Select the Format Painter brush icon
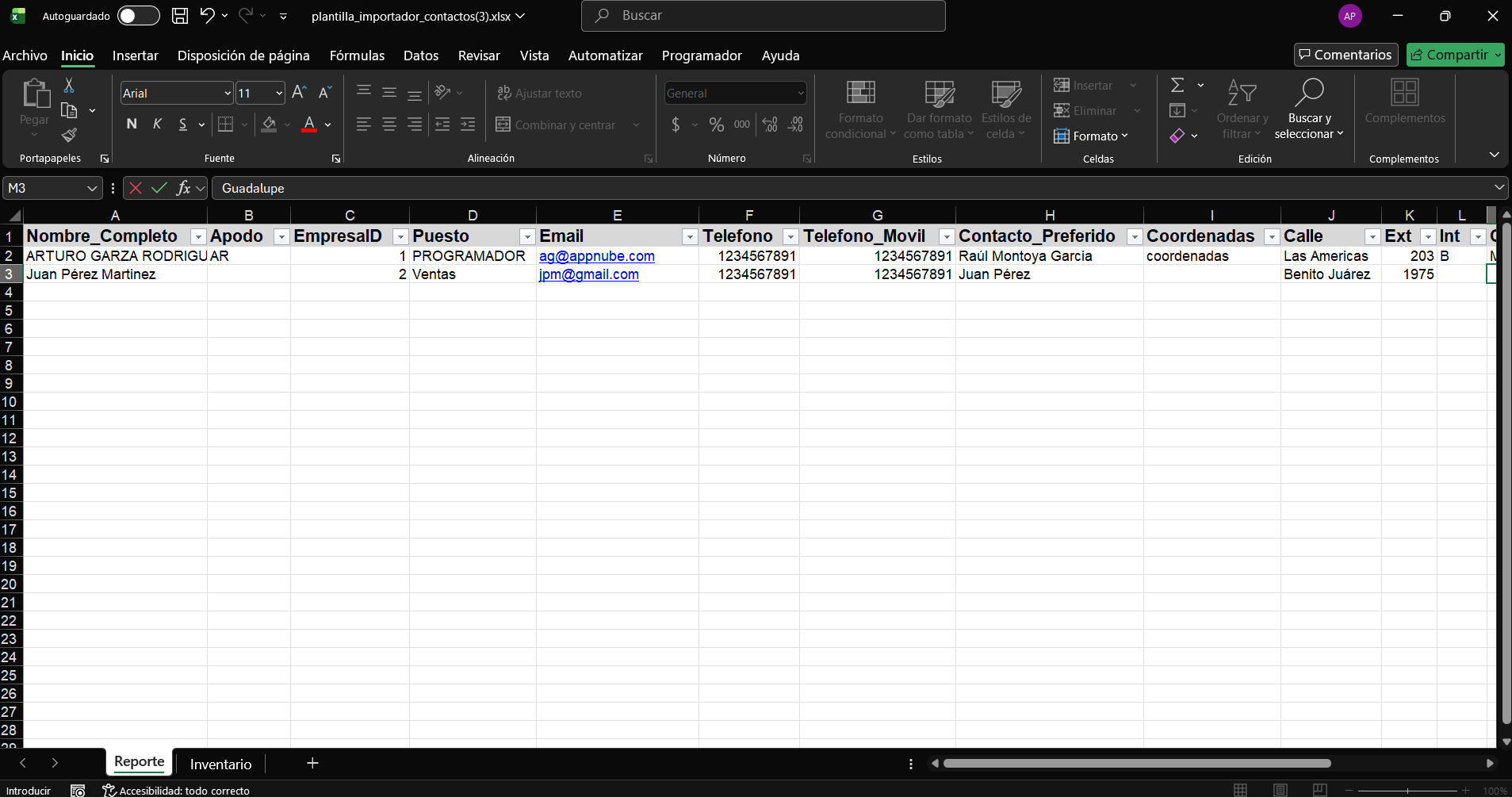The height and width of the screenshot is (797, 1512). pyautogui.click(x=69, y=136)
